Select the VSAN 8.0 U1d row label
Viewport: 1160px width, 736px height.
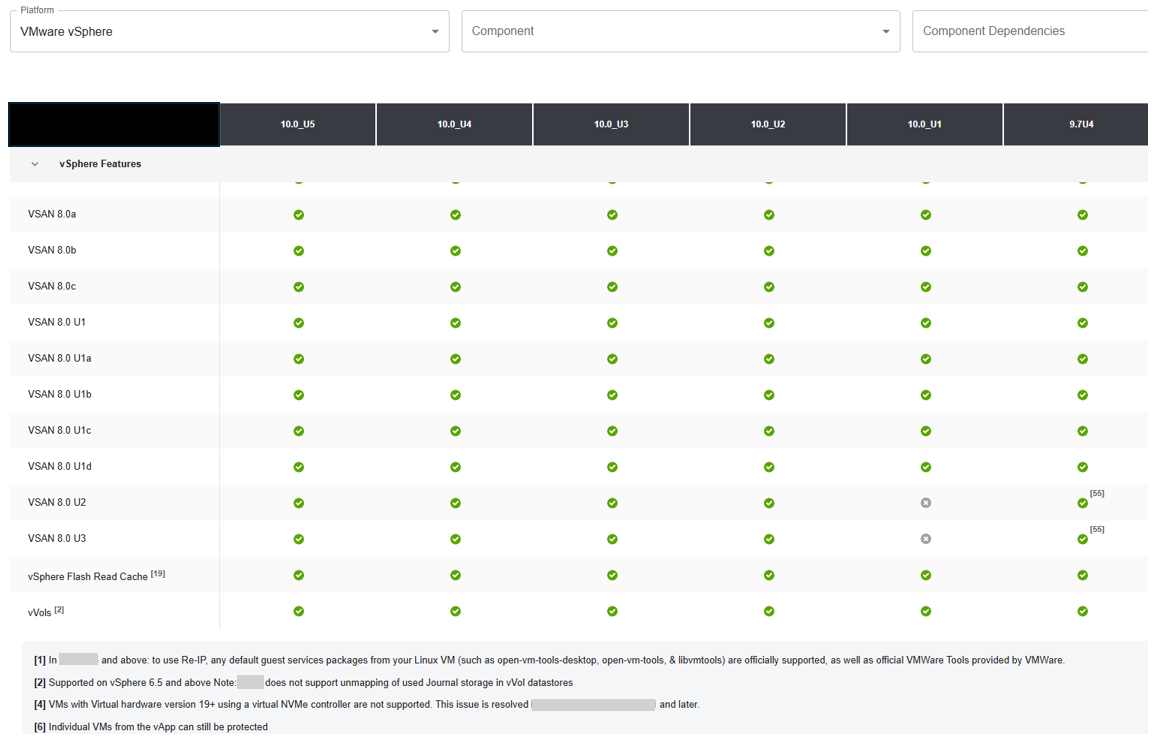click(x=60, y=466)
